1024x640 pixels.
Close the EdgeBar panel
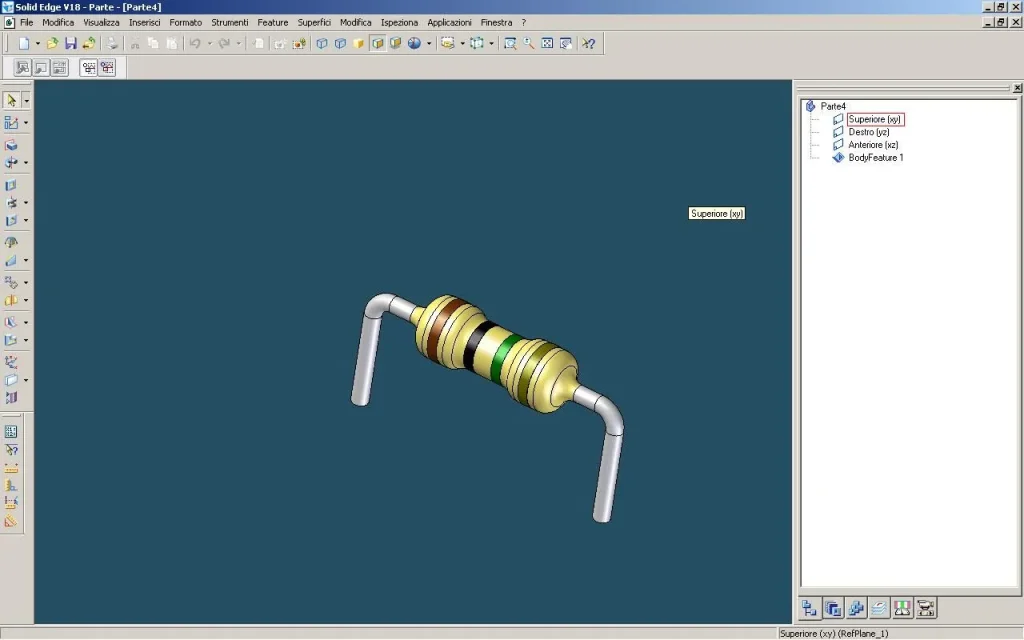(x=1017, y=88)
